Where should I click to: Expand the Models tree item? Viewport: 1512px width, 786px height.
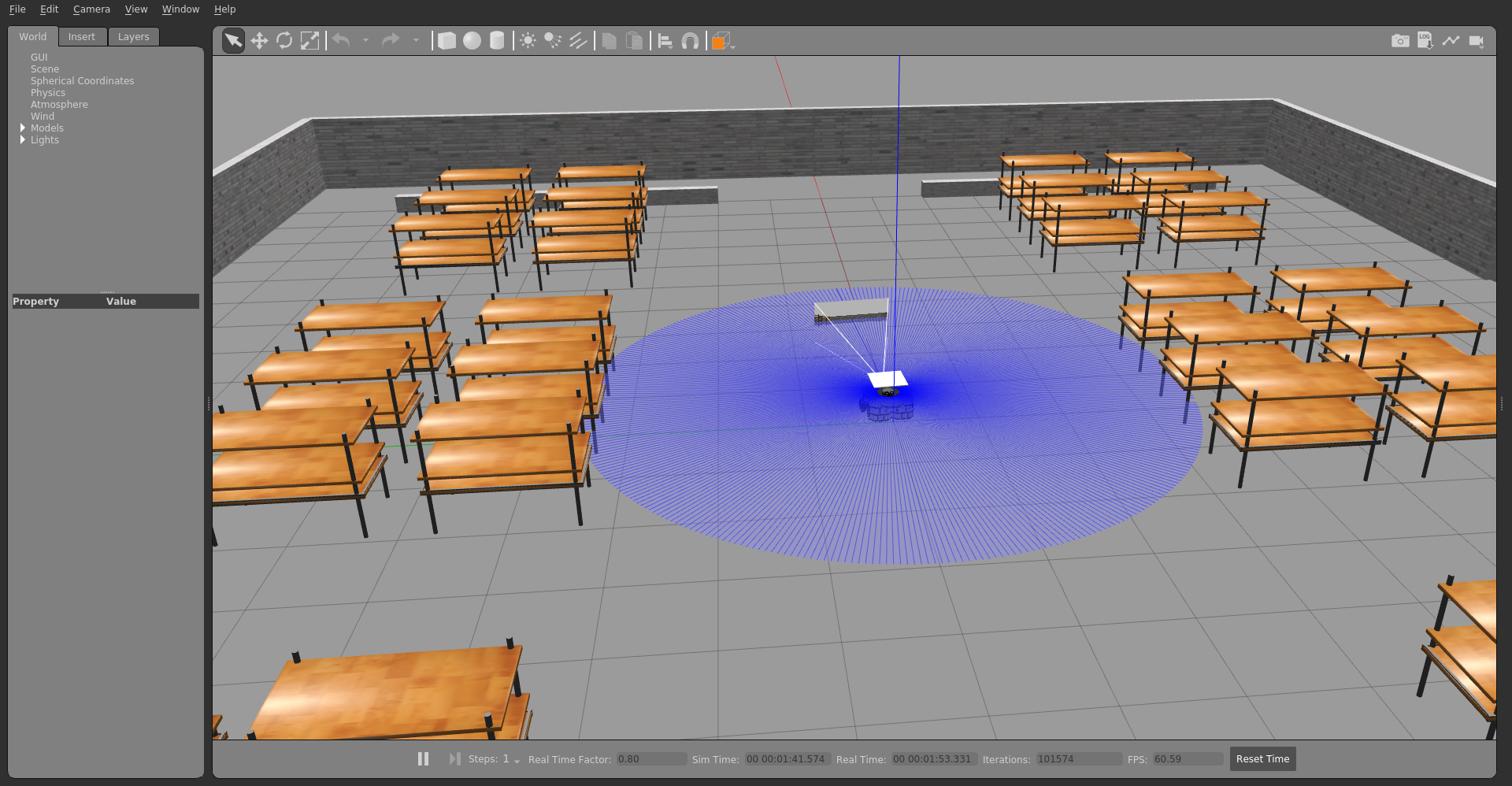click(23, 128)
